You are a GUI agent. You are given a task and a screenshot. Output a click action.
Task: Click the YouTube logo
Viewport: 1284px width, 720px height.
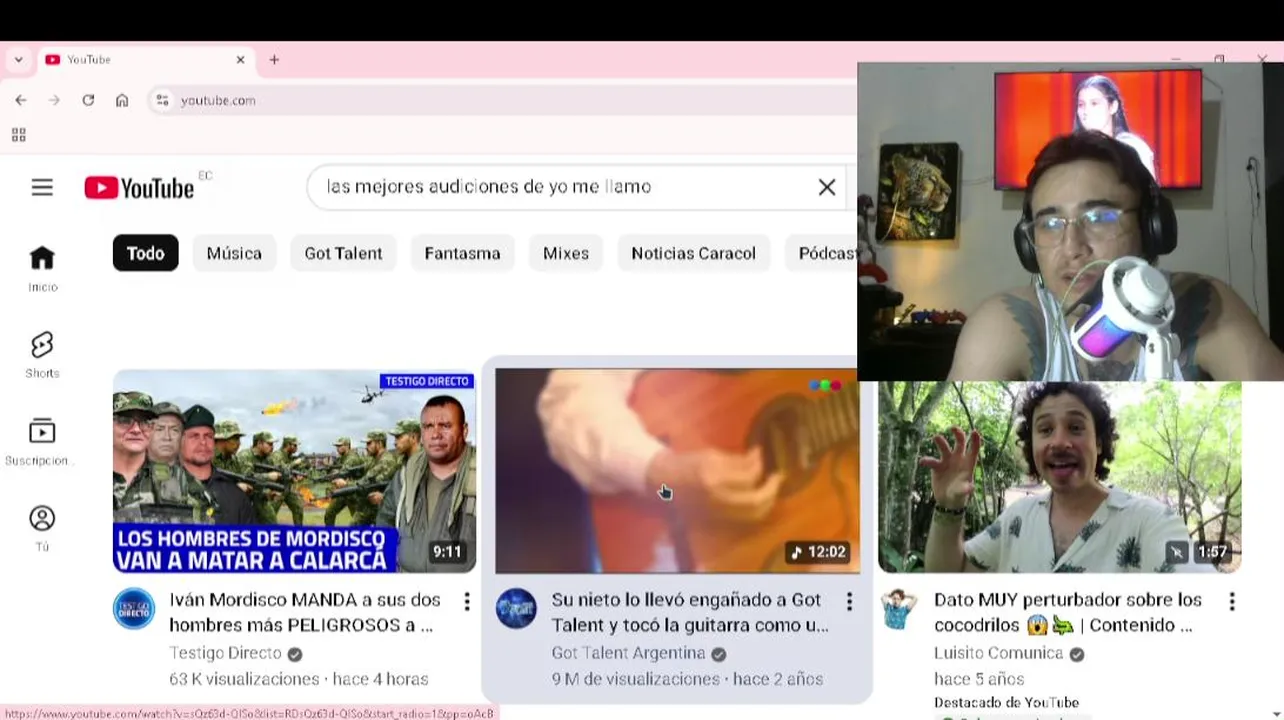139,188
